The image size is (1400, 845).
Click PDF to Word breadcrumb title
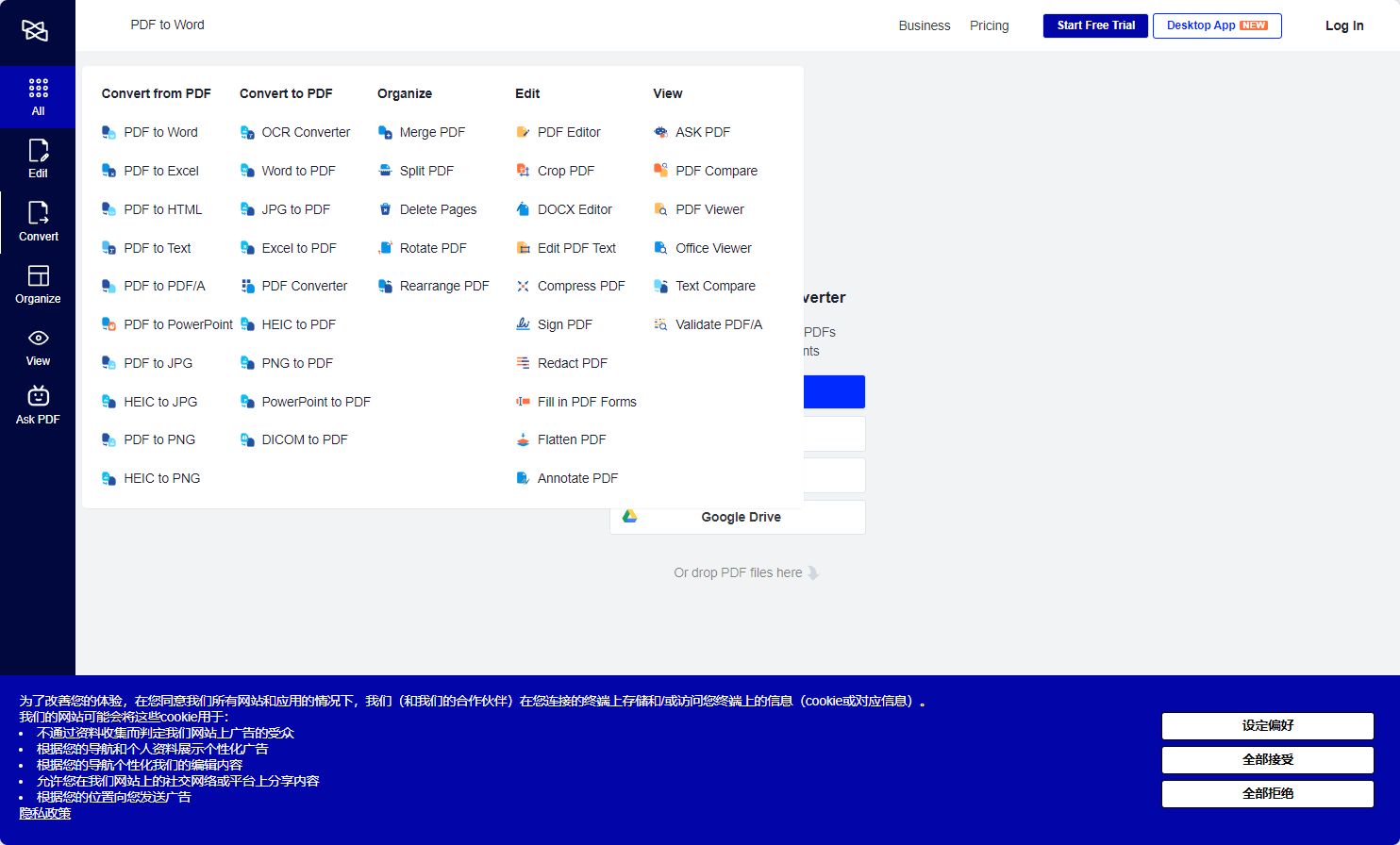pyautogui.click(x=168, y=25)
